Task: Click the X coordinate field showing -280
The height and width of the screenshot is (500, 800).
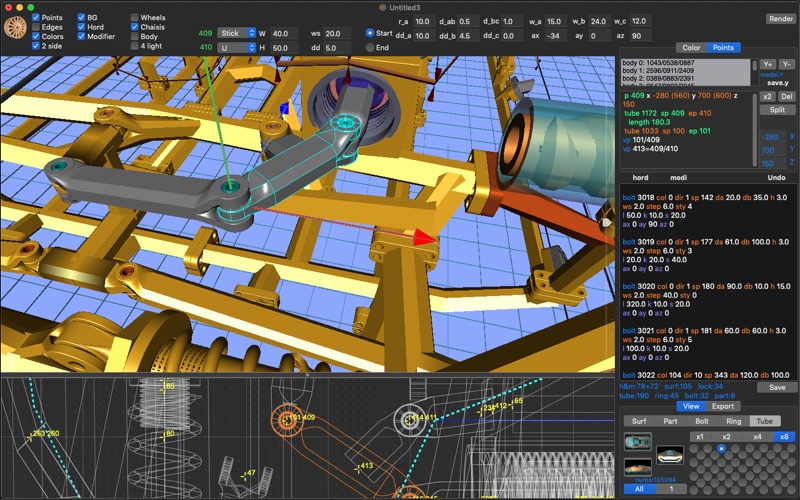Action: click(x=772, y=137)
